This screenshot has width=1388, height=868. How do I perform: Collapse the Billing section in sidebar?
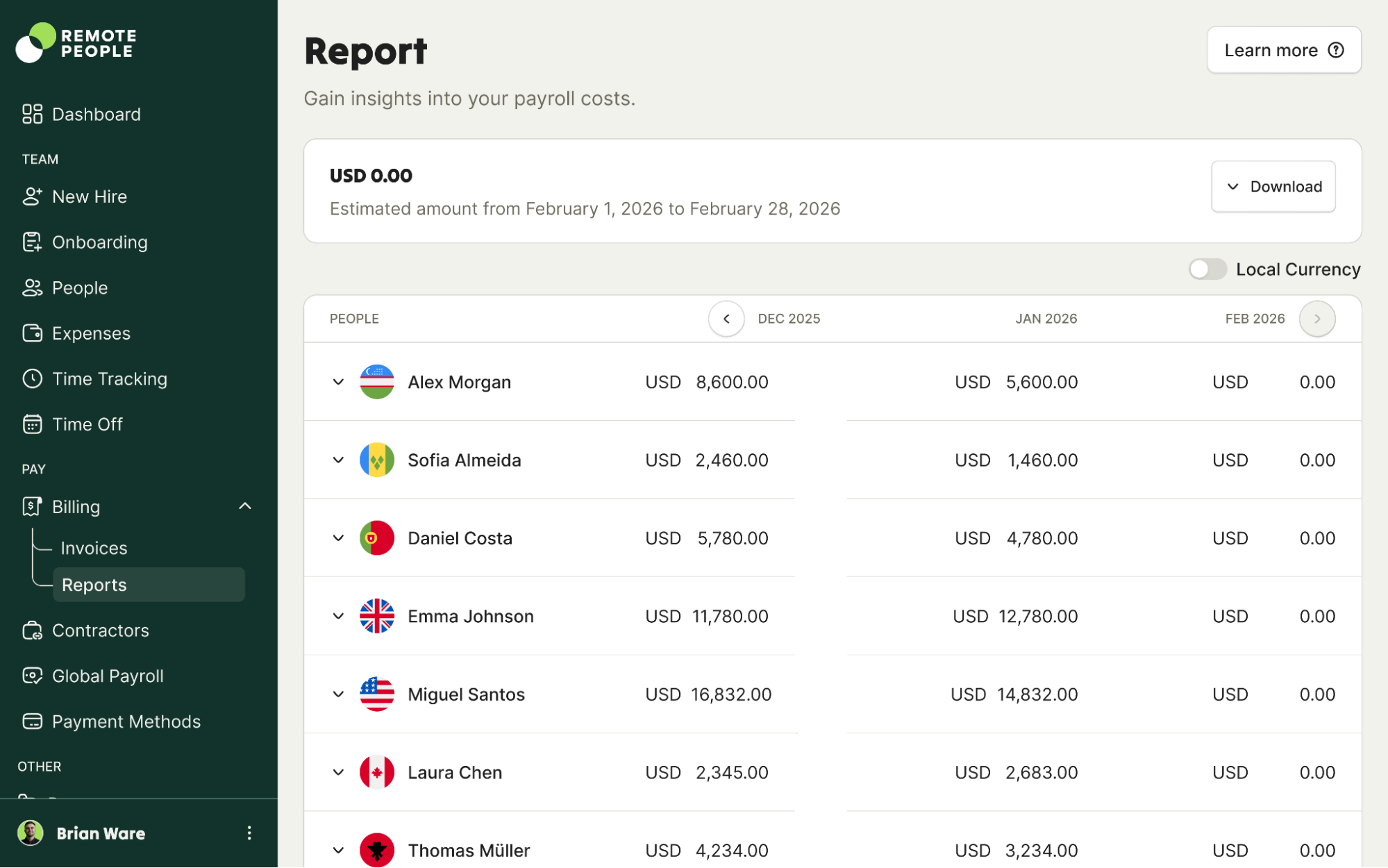click(x=244, y=506)
